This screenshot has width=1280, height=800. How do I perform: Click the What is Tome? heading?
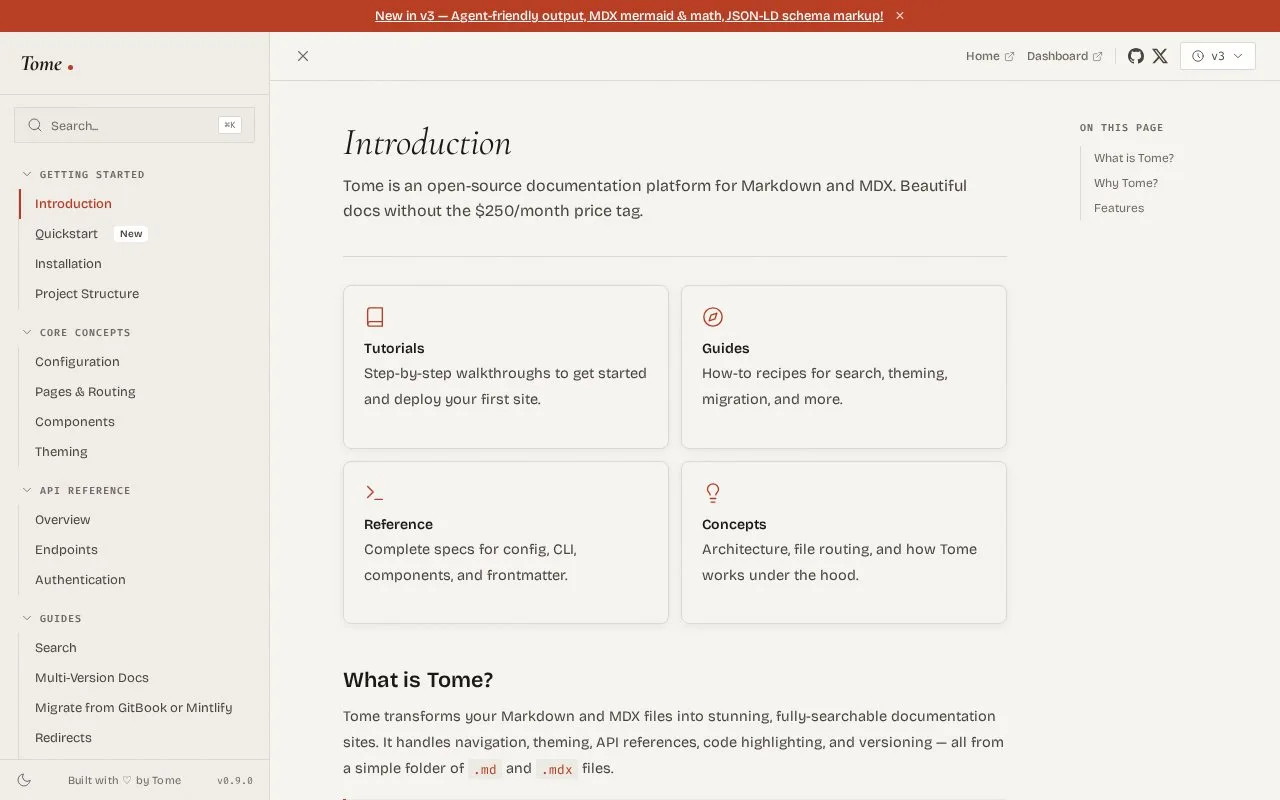[x=418, y=680]
